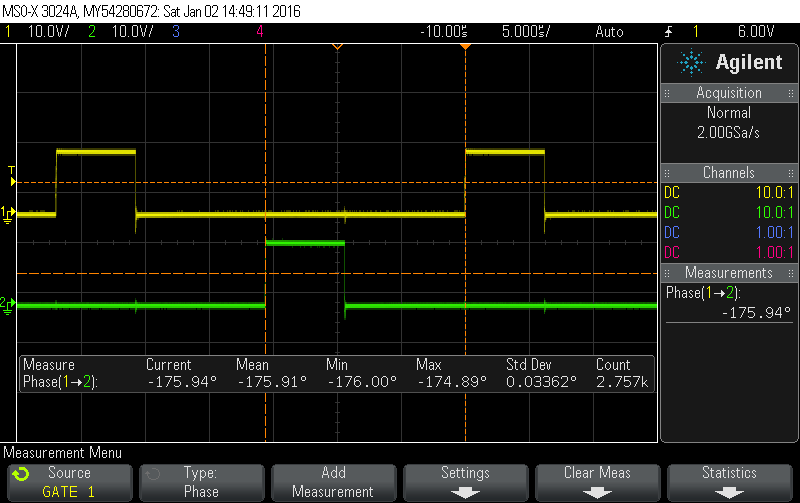Expand the Clear Meas softkey menu
This screenshot has width=800, height=503.
coord(597,481)
